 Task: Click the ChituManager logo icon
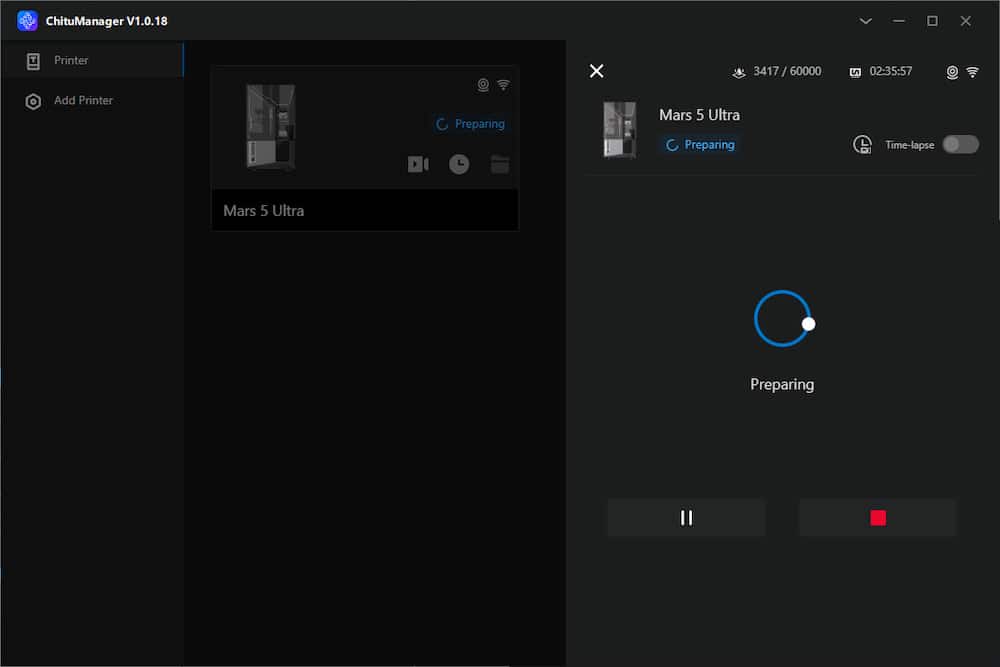[27, 20]
